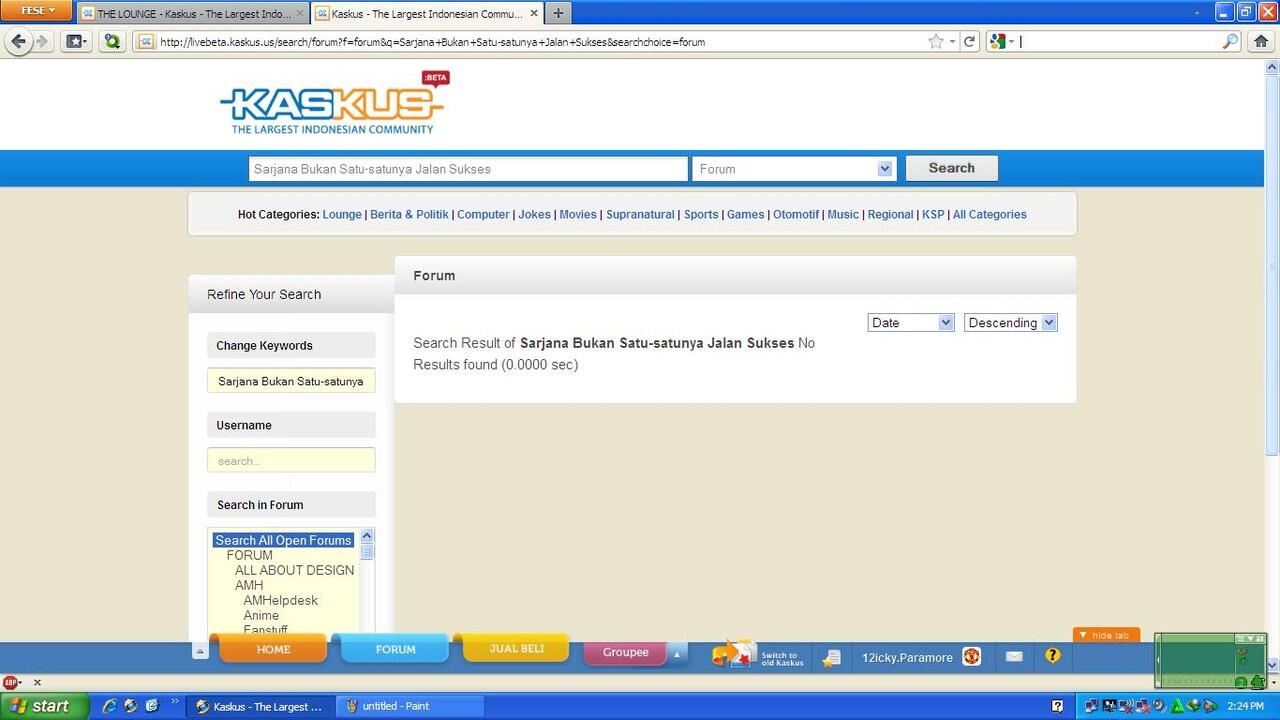Click the taskbar help question mark icon
Screen dimensions: 1280x720
tap(1058, 706)
